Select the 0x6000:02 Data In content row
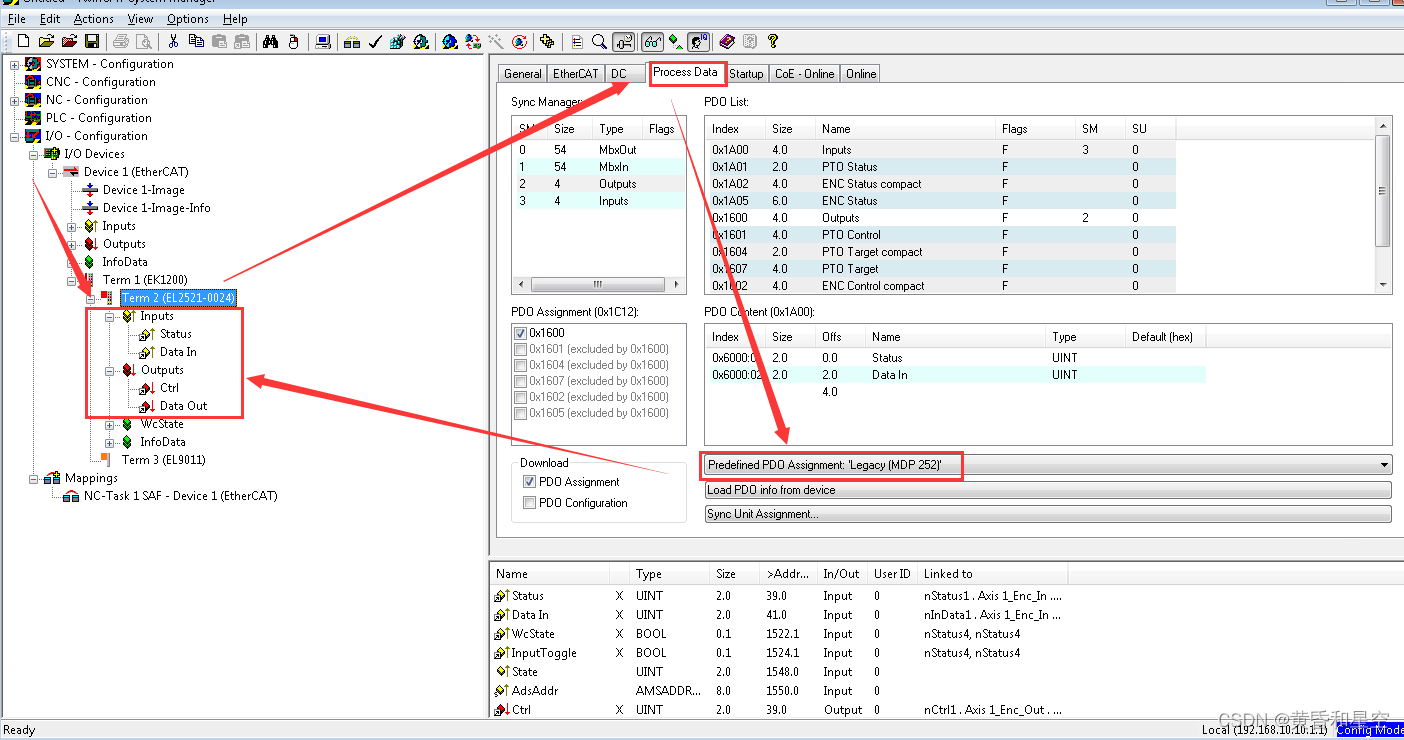The width and height of the screenshot is (1404, 740). [956, 375]
